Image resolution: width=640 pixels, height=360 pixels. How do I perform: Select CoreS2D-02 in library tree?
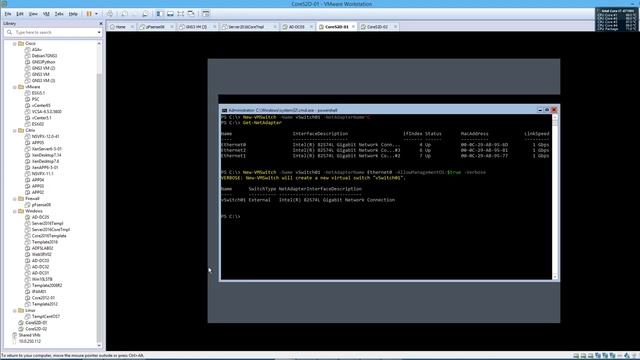coord(36,329)
